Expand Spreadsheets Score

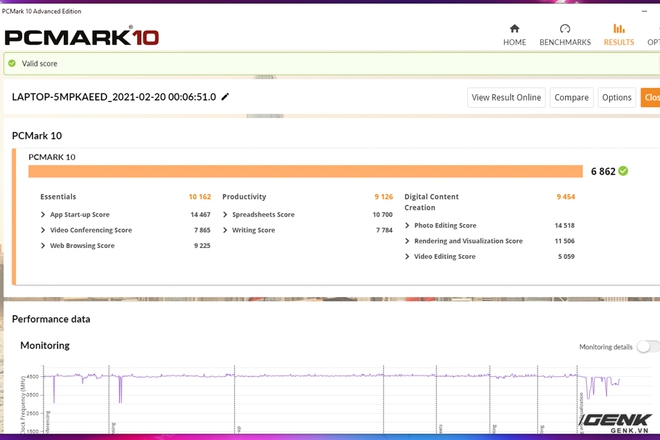tap(225, 215)
